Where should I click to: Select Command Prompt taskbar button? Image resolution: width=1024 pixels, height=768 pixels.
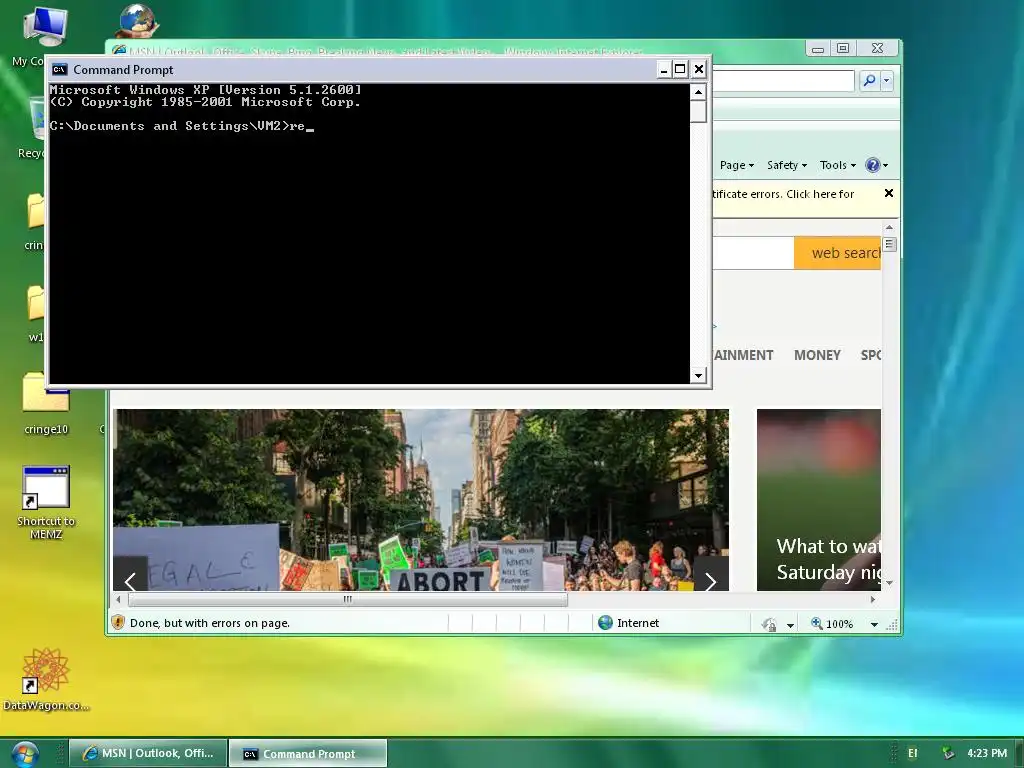tap(308, 754)
